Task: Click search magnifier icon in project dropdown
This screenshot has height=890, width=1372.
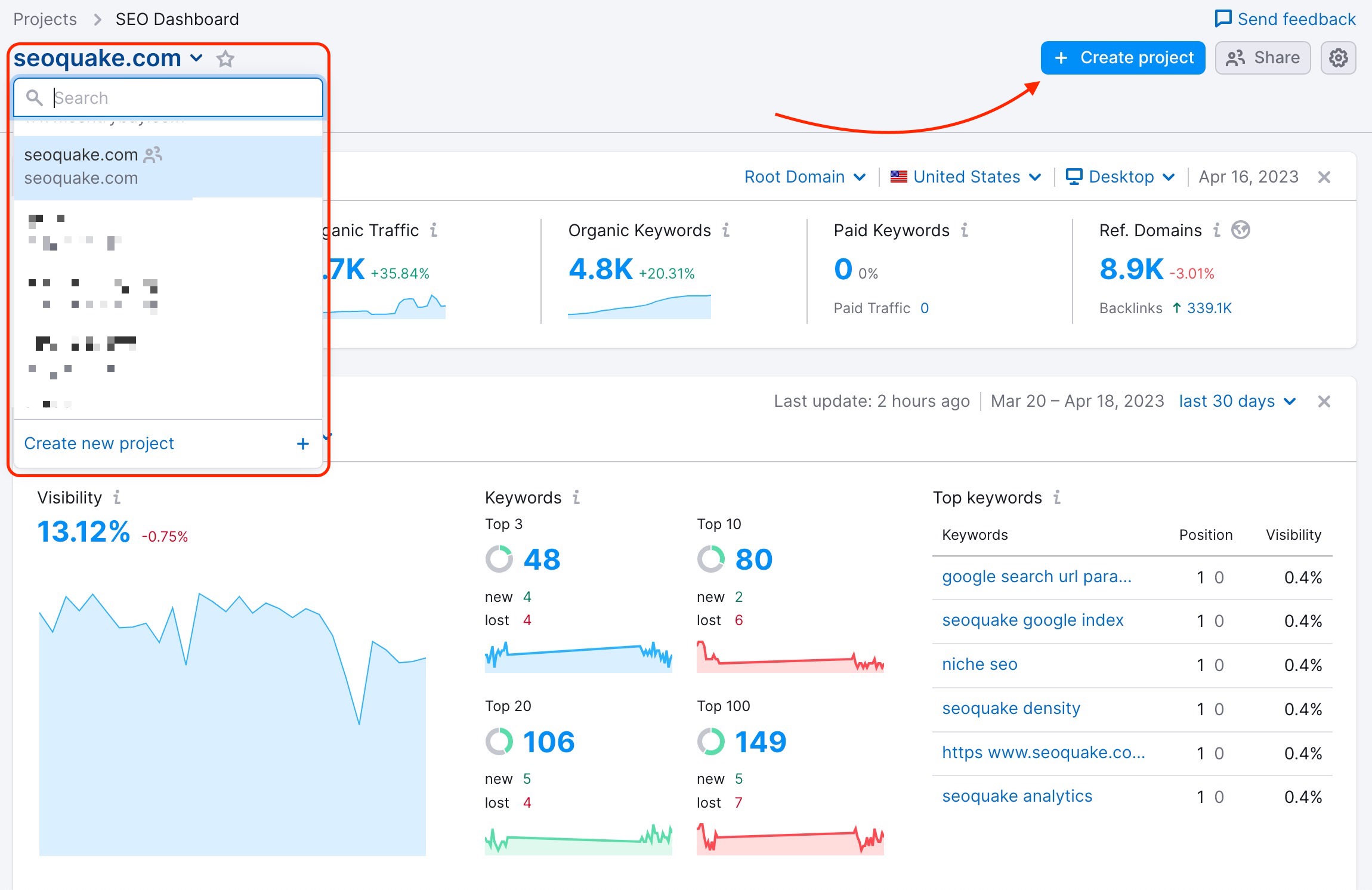Action: point(35,98)
